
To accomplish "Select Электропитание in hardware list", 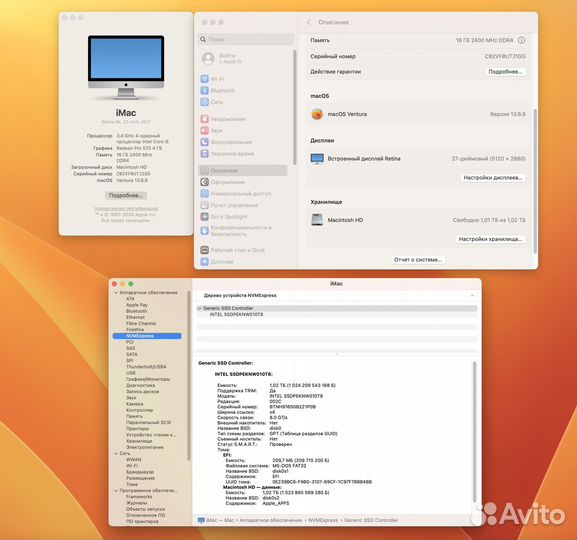I will (145, 447).
